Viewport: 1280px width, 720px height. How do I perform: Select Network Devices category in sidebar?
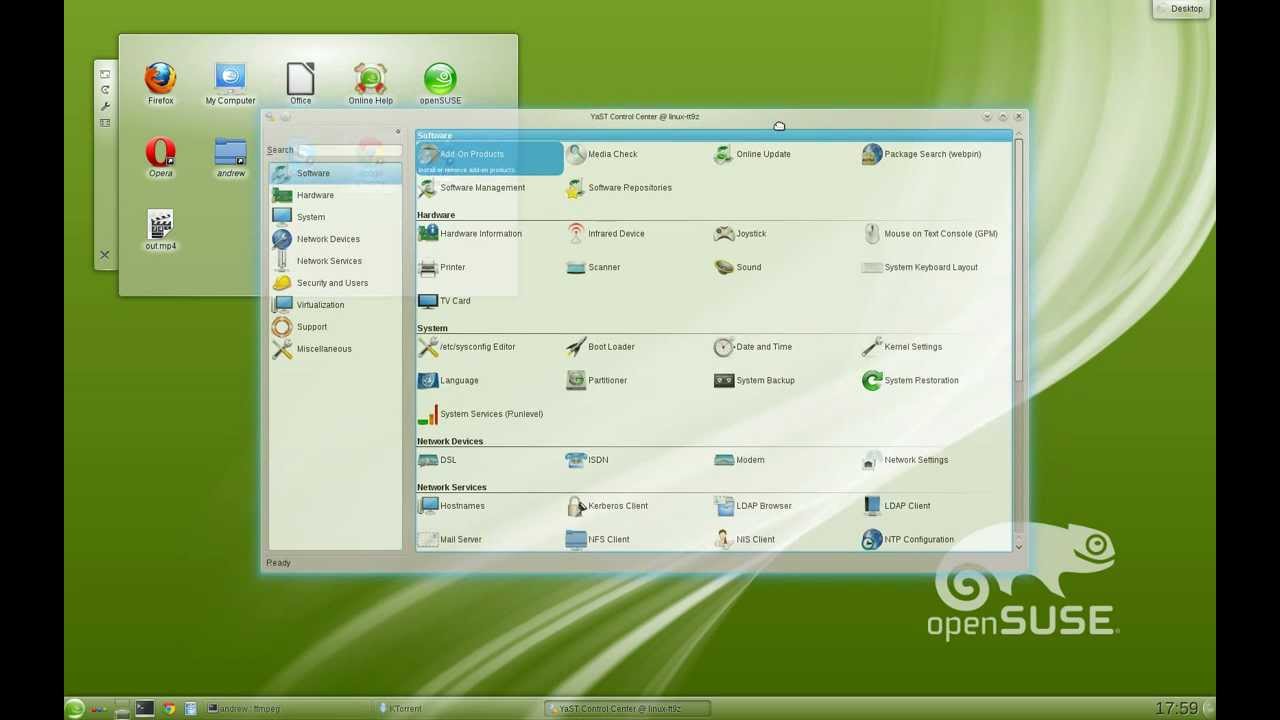point(335,239)
